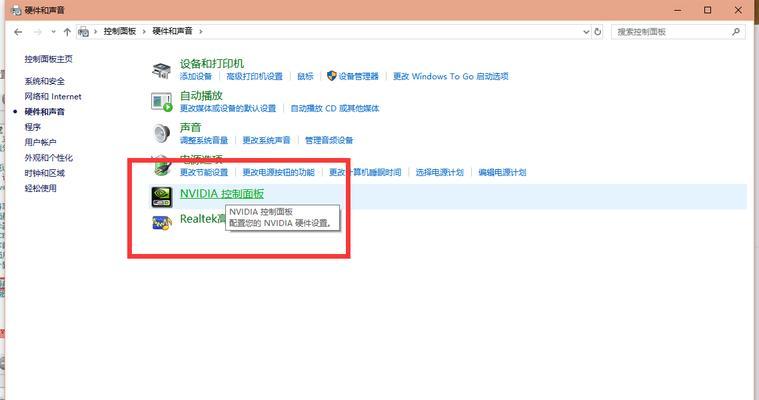Go to 控制面板主页
759x400 pixels.
tap(48, 59)
